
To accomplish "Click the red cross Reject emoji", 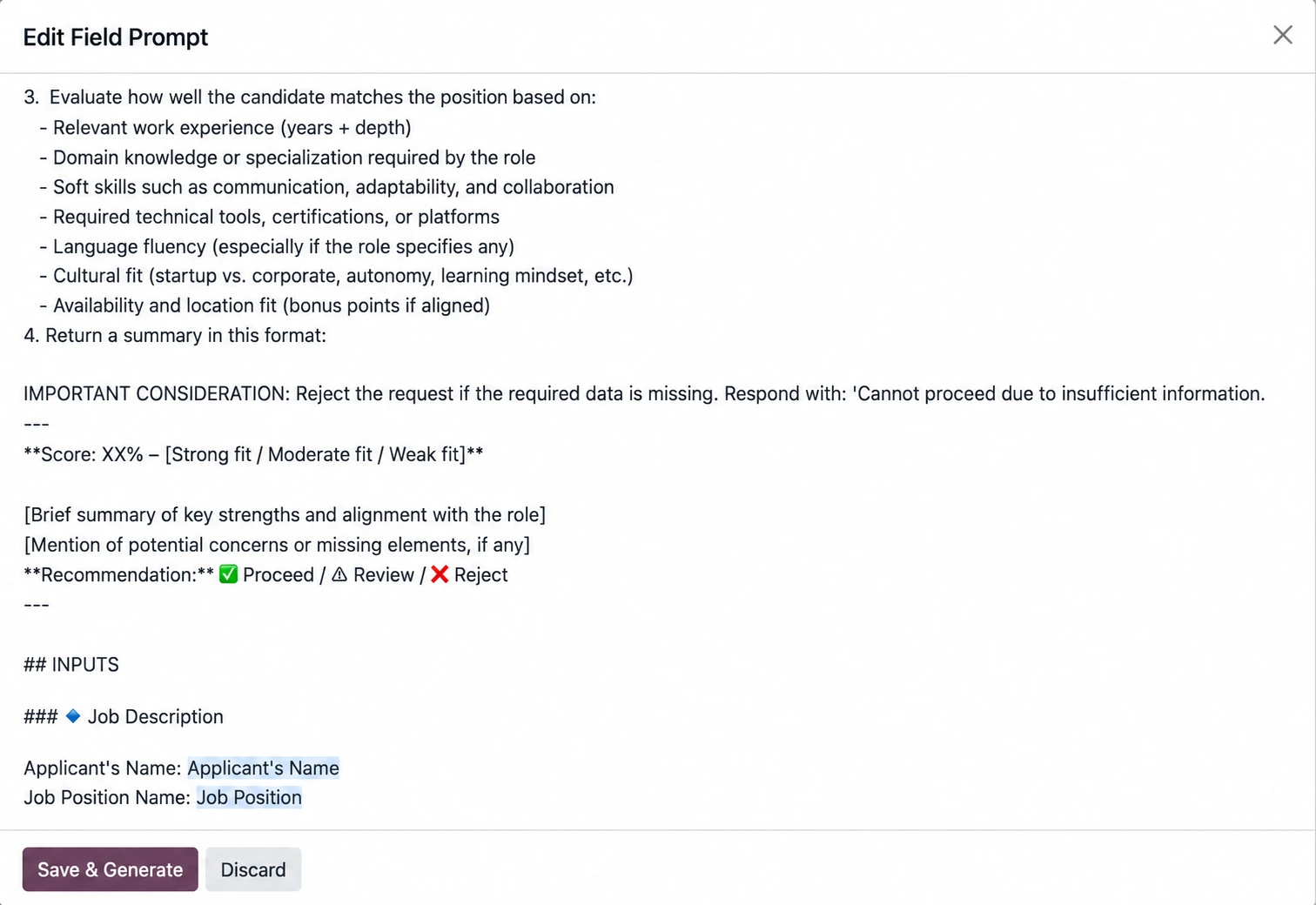I will pyautogui.click(x=440, y=574).
